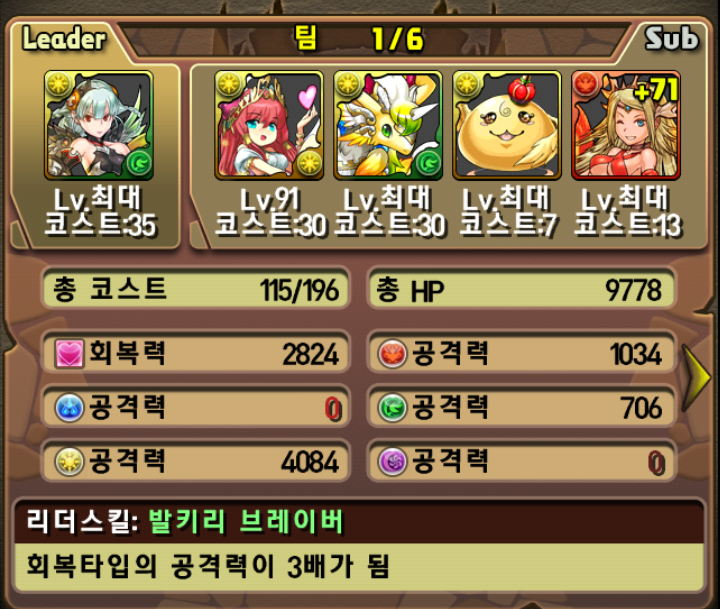The height and width of the screenshot is (609, 720).
Task: Click the 총 HP 9778 bar
Action: click(x=522, y=289)
